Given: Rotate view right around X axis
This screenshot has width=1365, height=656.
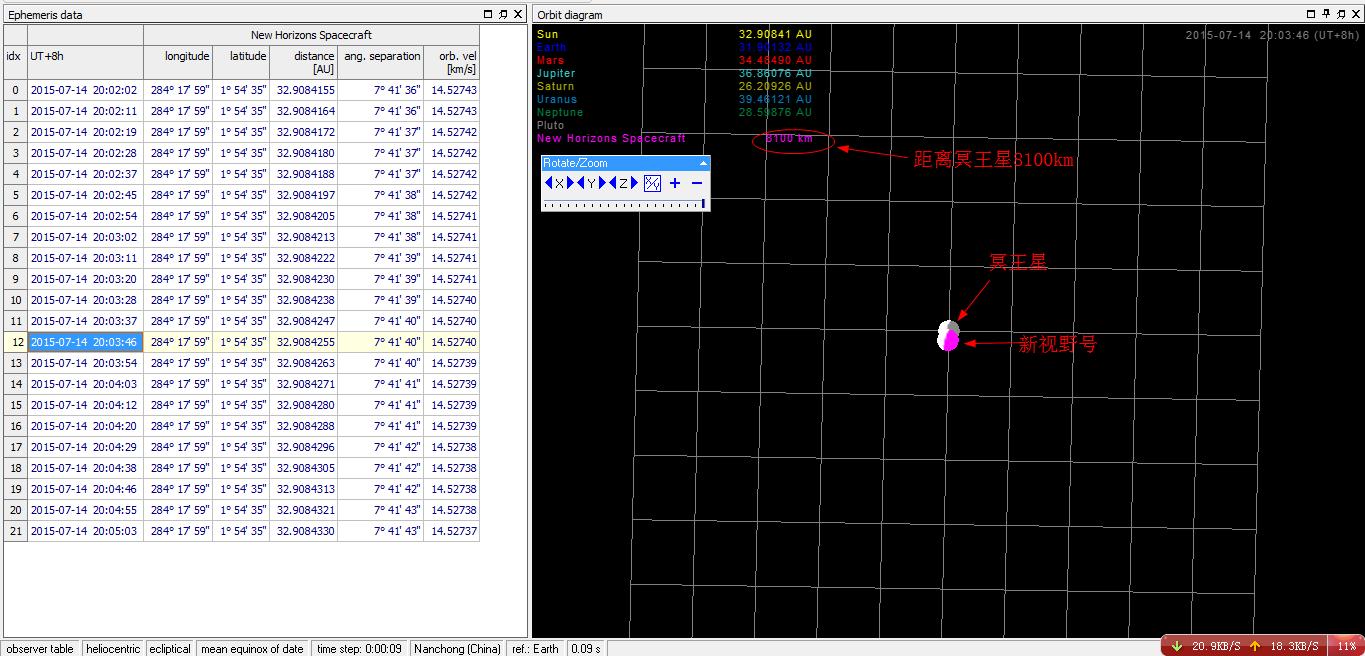Looking at the screenshot, I should [571, 183].
